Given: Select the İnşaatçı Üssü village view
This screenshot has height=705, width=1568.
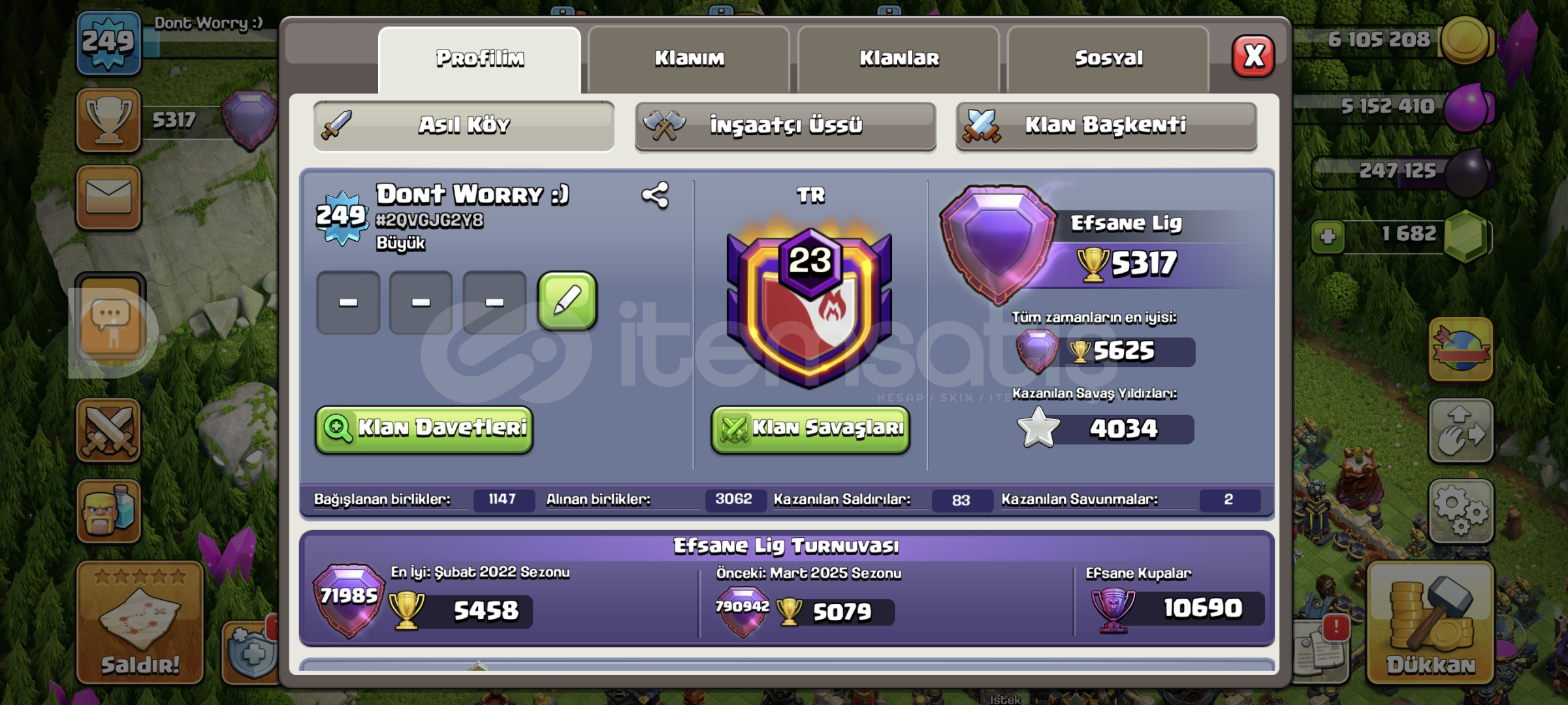Looking at the screenshot, I should click(786, 125).
